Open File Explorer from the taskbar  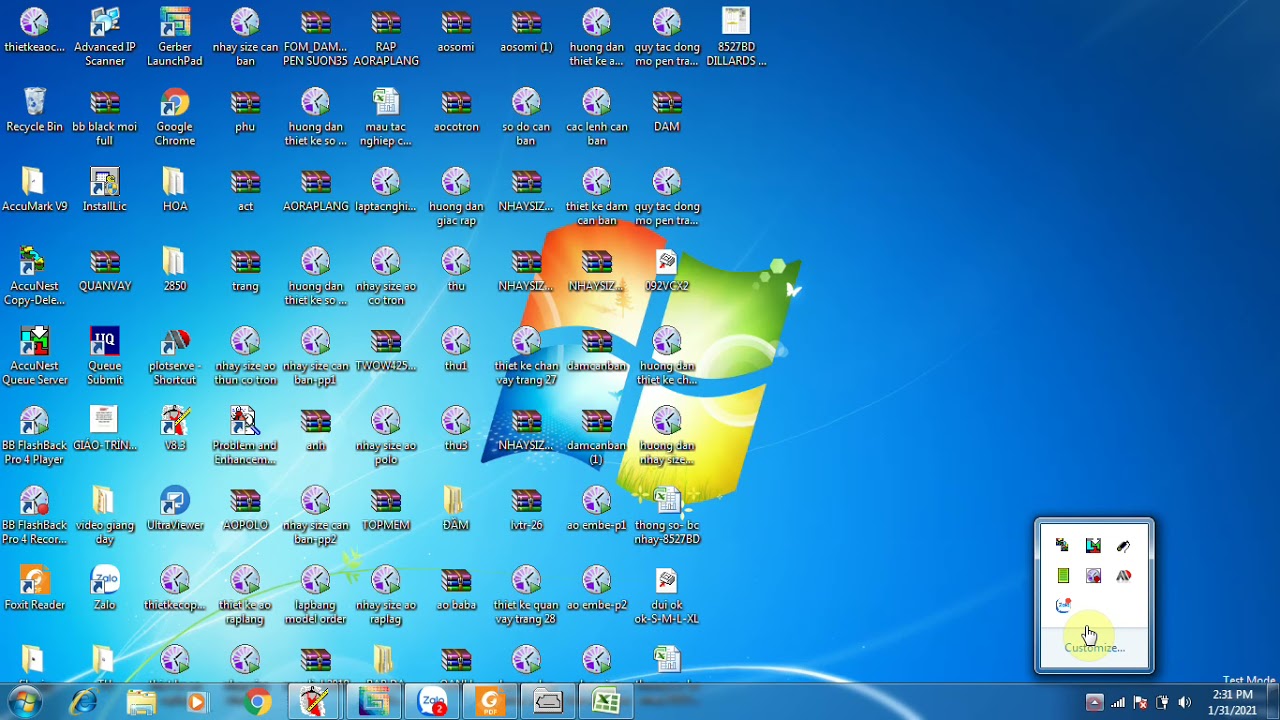[x=141, y=703]
